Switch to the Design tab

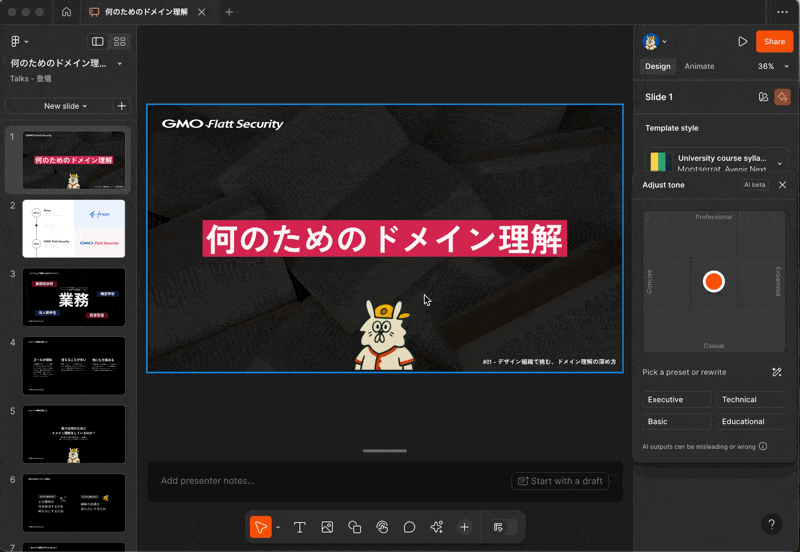[x=657, y=66]
